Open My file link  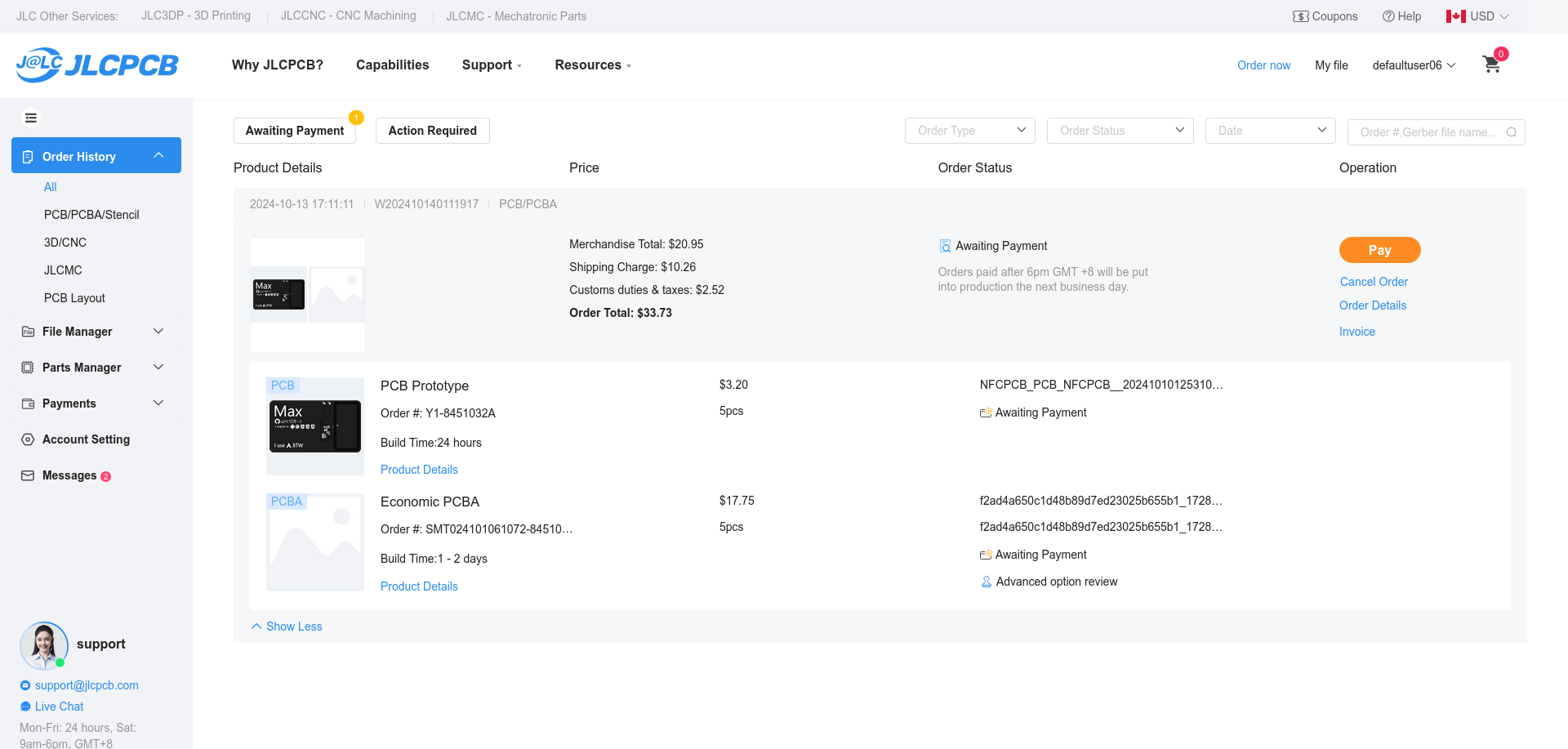pyautogui.click(x=1331, y=65)
